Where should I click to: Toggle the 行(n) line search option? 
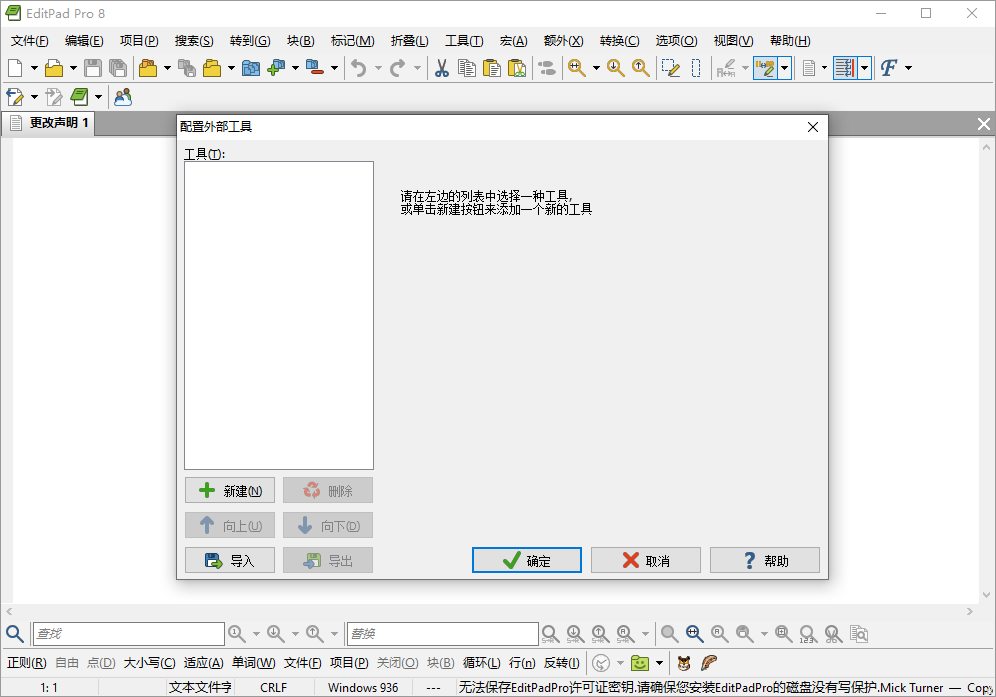tap(522, 663)
